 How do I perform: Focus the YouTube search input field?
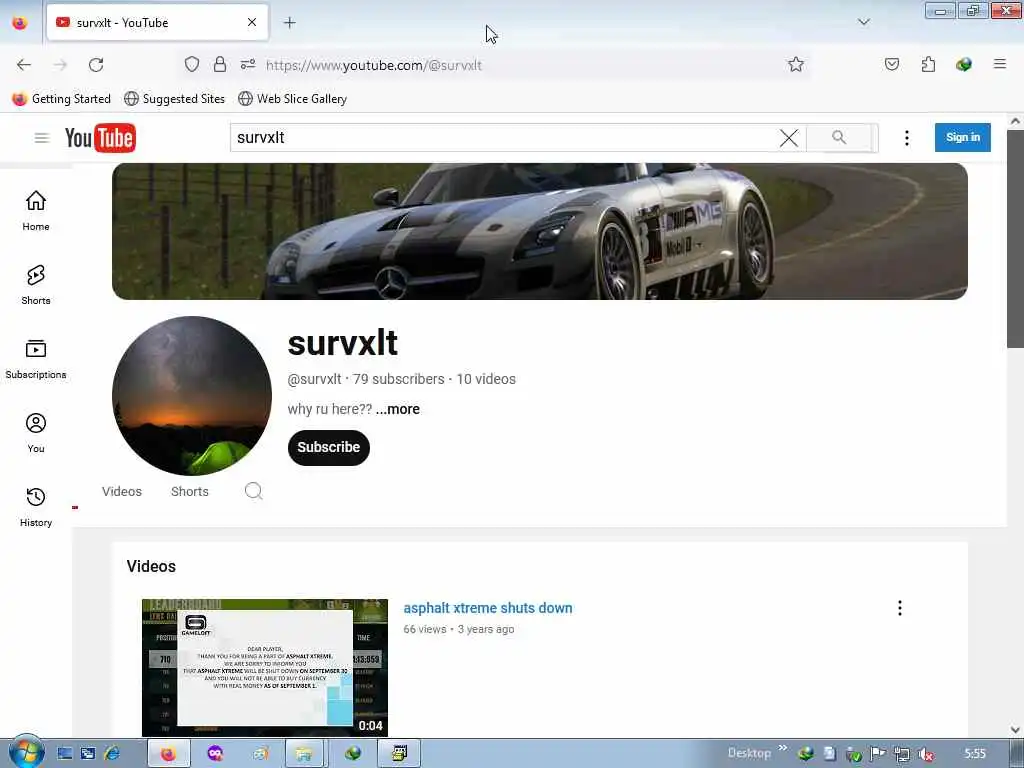click(506, 138)
